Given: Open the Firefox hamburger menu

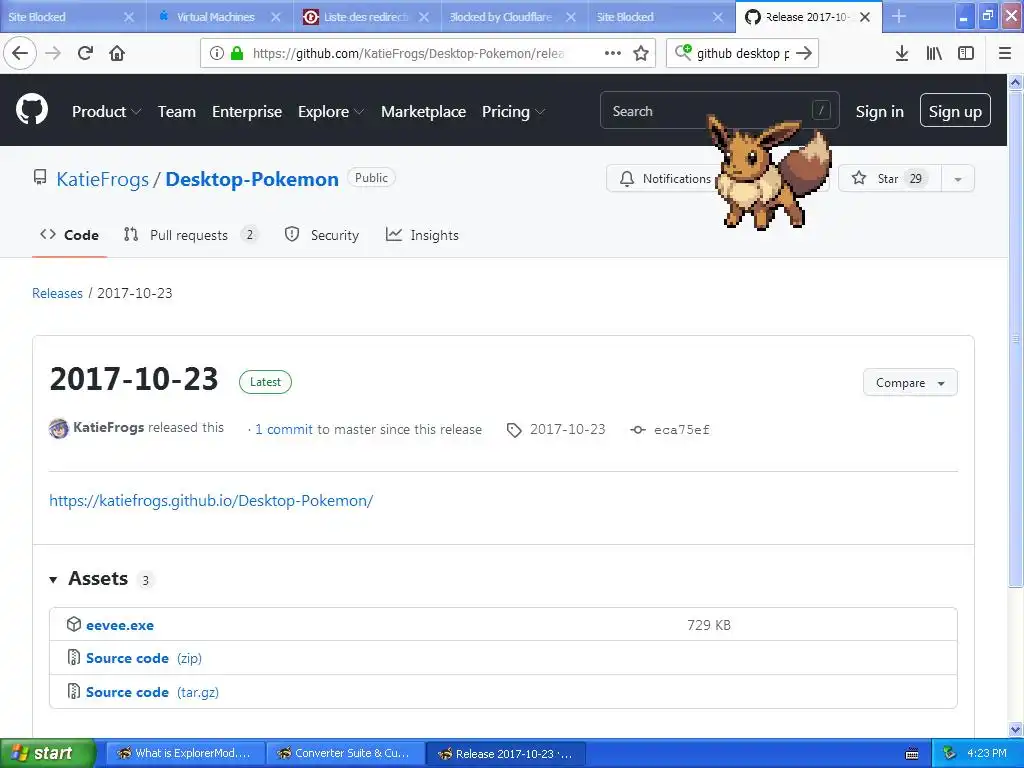Looking at the screenshot, I should 1005,53.
